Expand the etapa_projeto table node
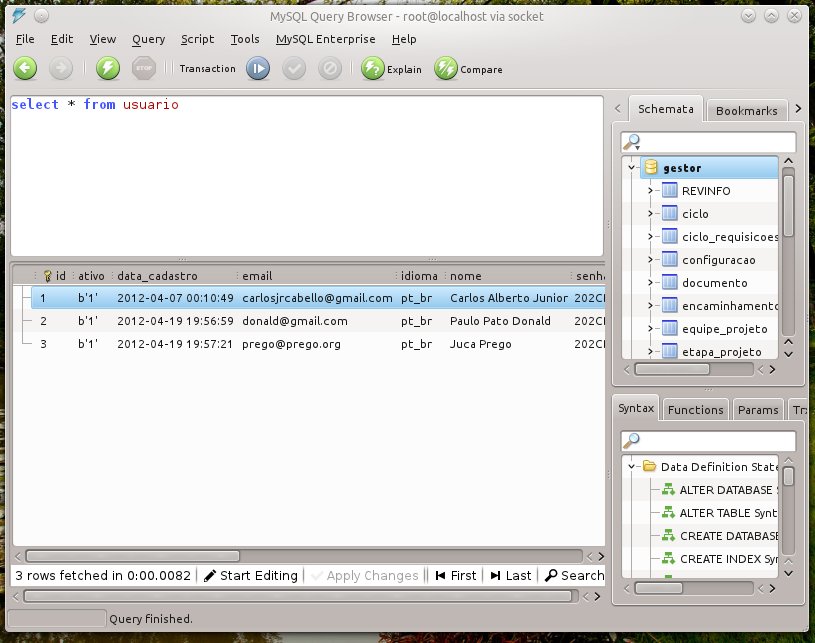 point(650,351)
